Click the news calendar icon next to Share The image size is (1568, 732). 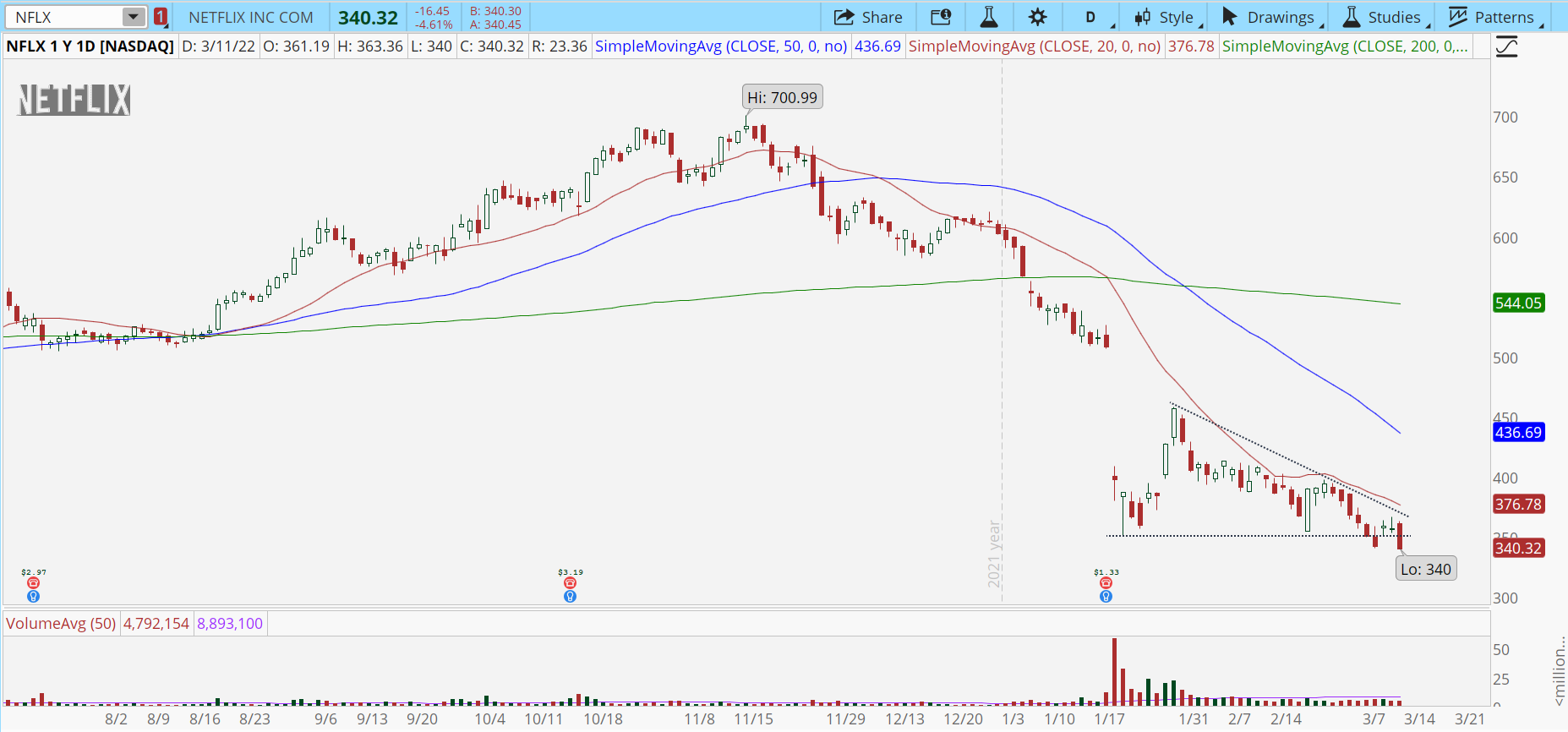(x=940, y=17)
